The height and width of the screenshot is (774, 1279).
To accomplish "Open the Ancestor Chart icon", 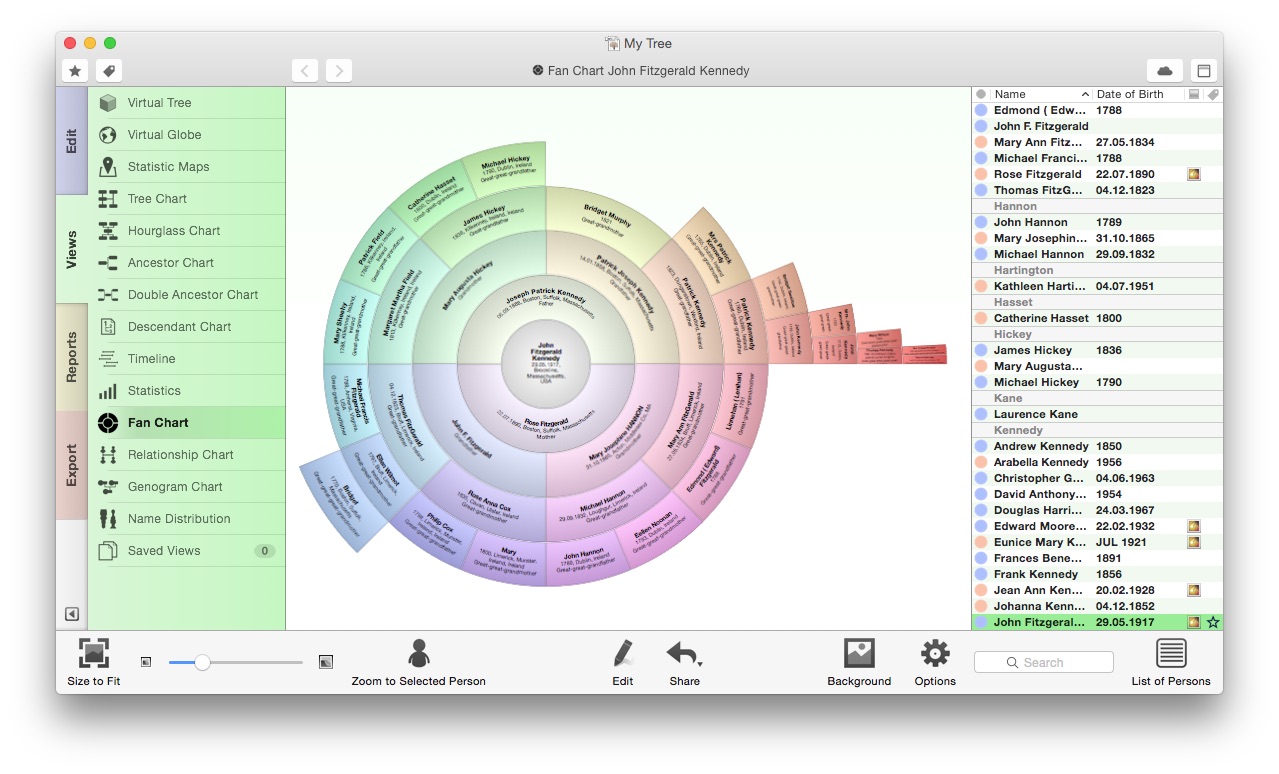I will 108,263.
